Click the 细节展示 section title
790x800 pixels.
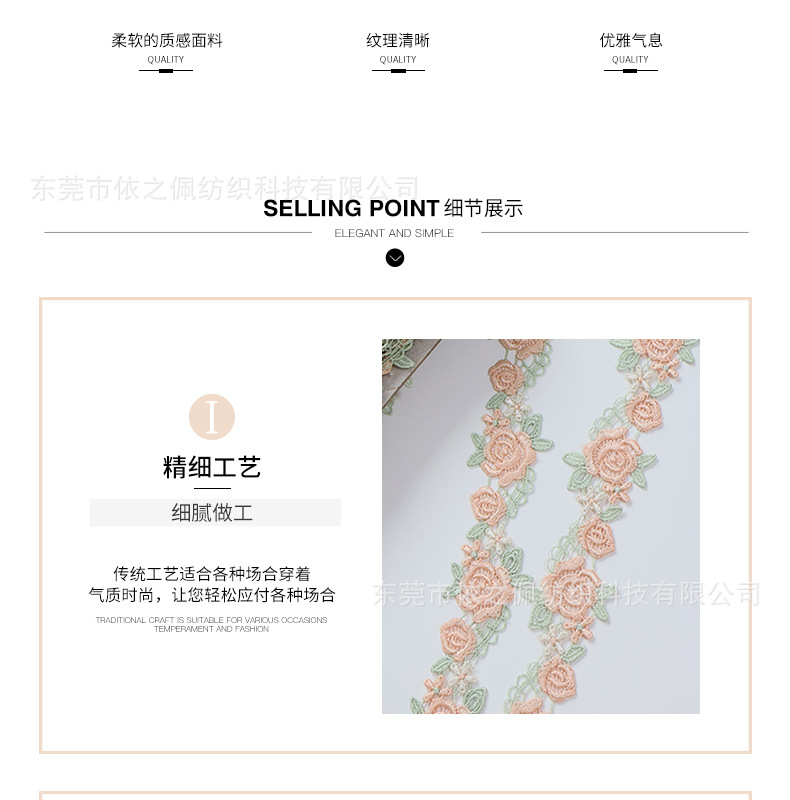[x=483, y=208]
